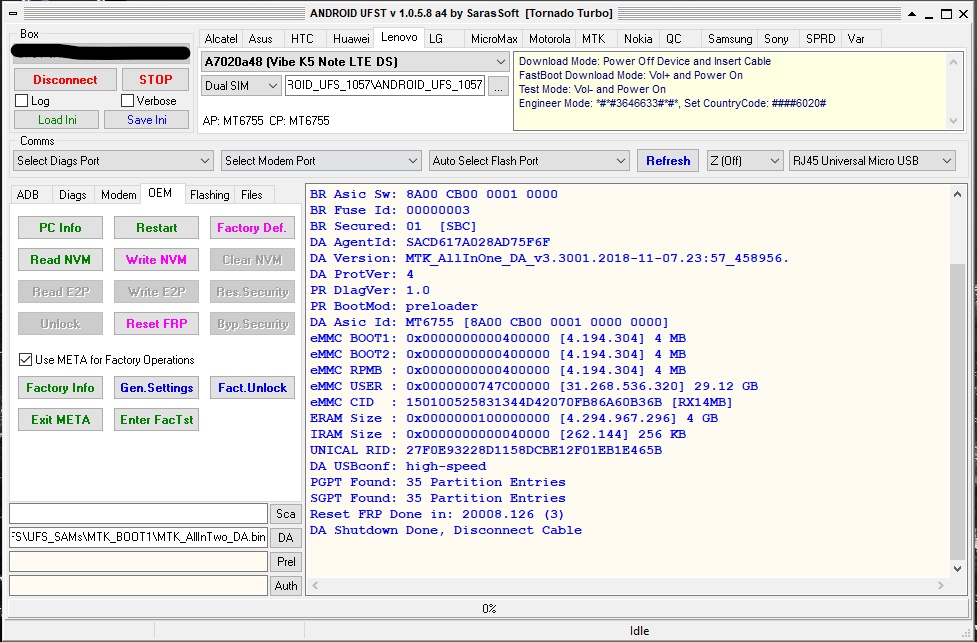This screenshot has height=642, width=977.
Task: Click the Gen.Settings button
Action: [x=156, y=388]
